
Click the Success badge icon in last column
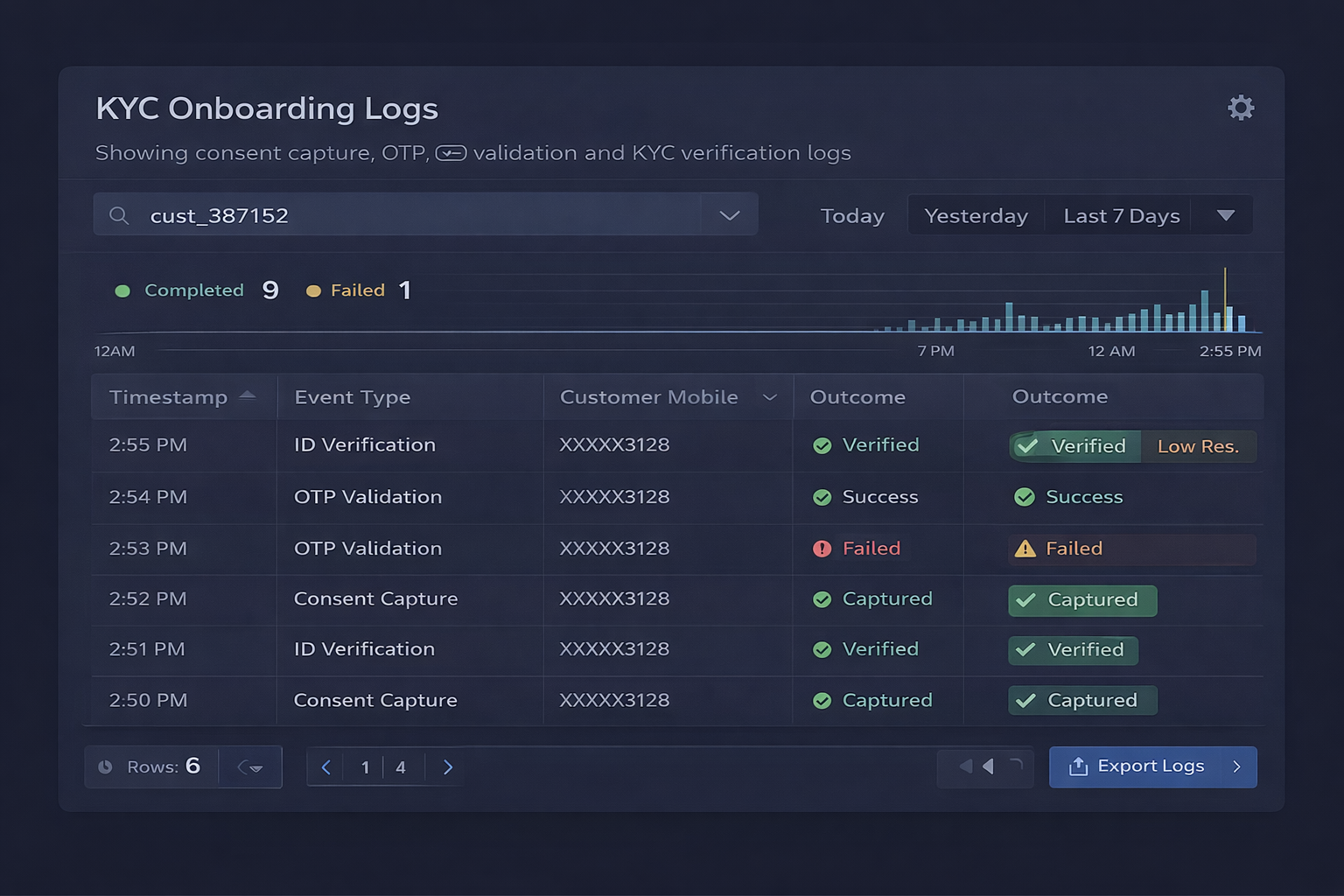[1025, 497]
